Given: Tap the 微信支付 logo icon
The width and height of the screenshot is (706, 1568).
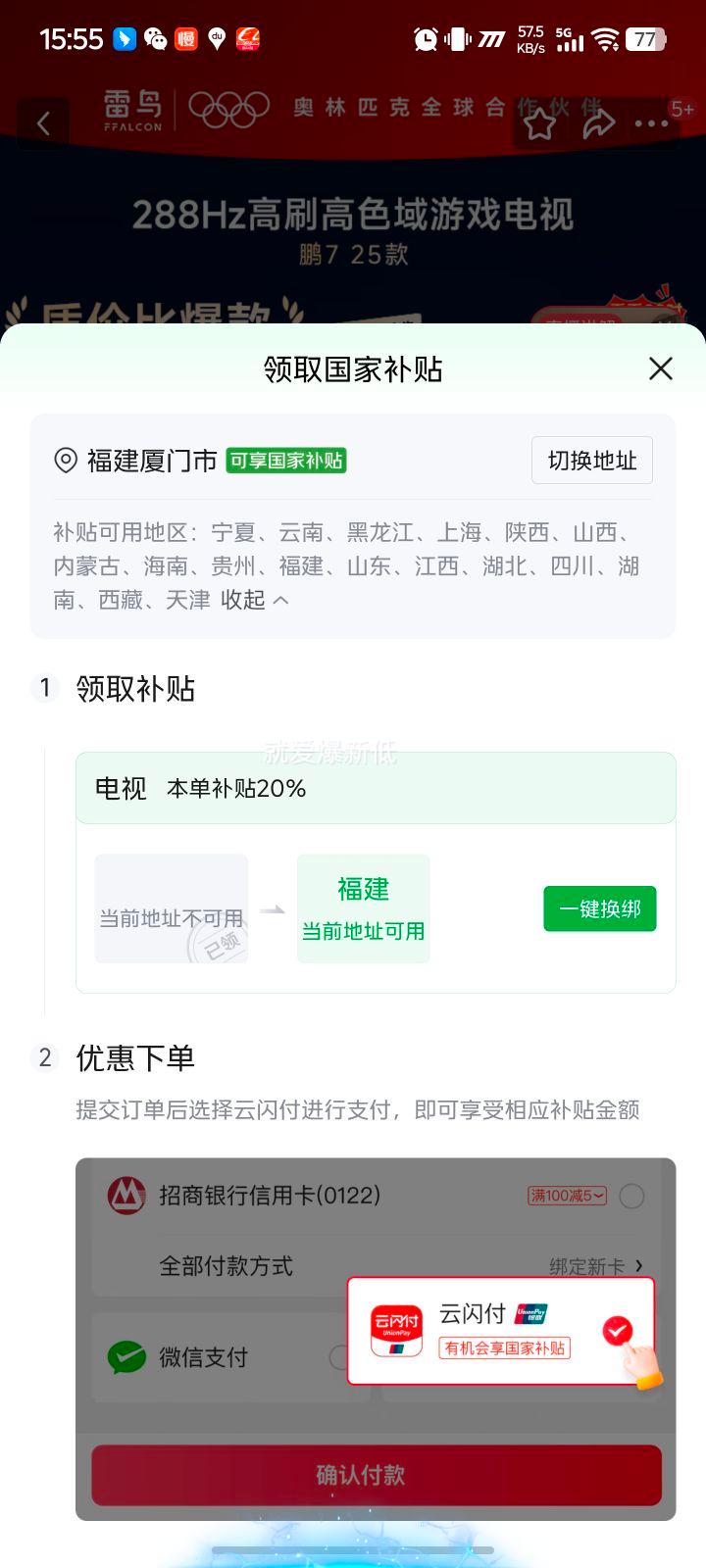Looking at the screenshot, I should [126, 1357].
